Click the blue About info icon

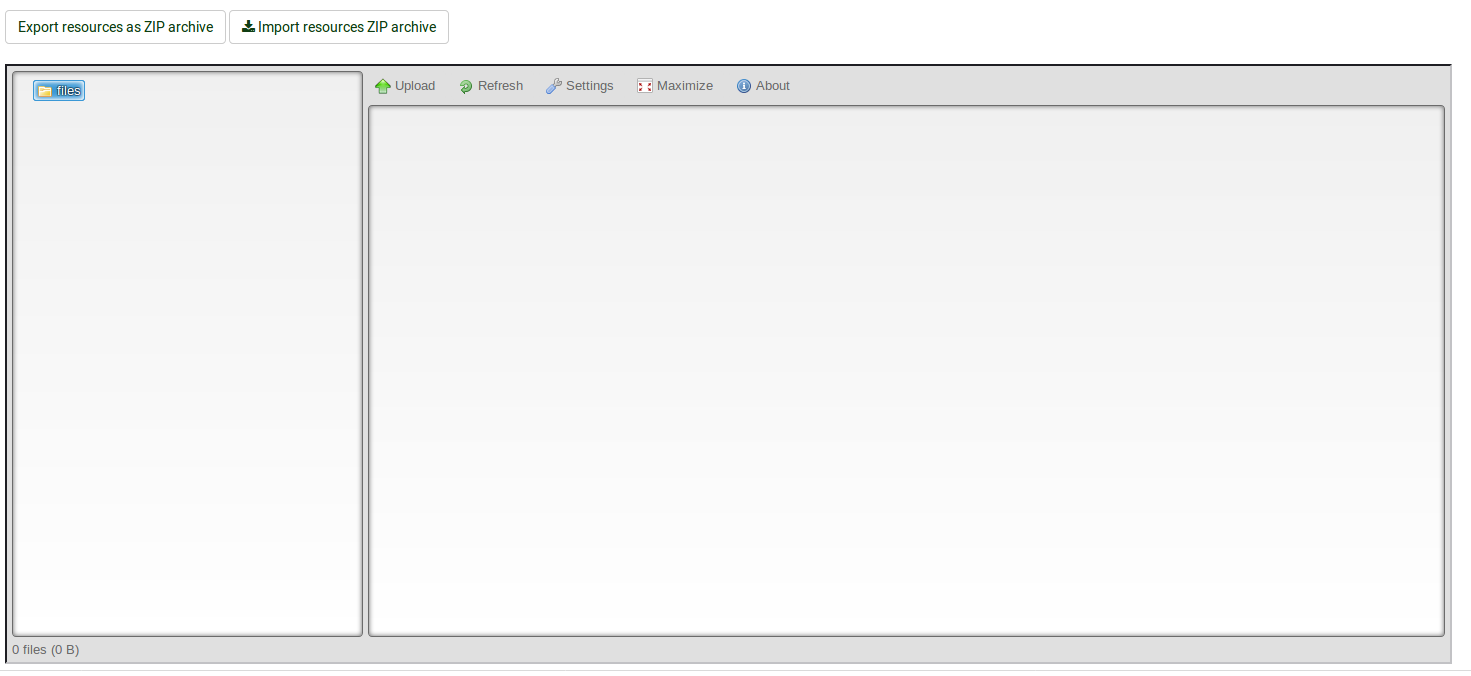(744, 87)
